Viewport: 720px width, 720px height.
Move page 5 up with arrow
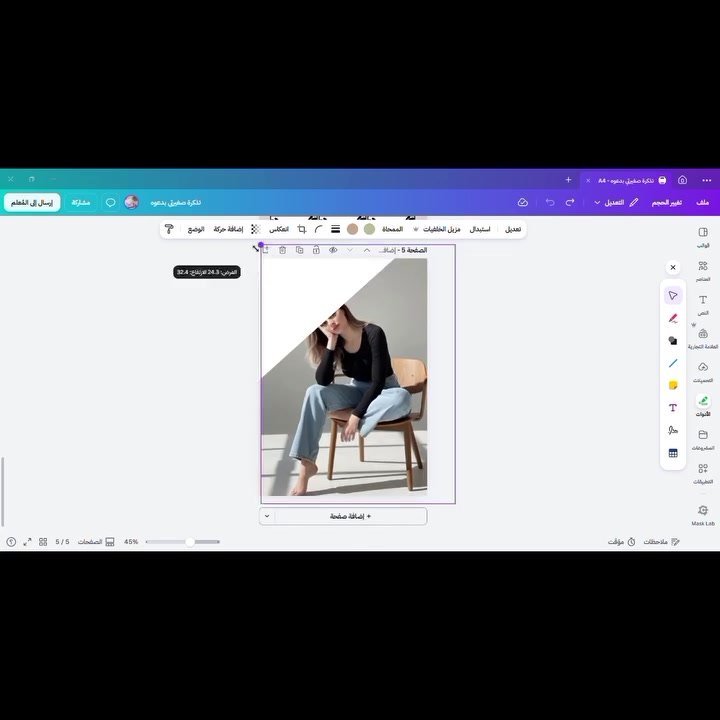367,250
